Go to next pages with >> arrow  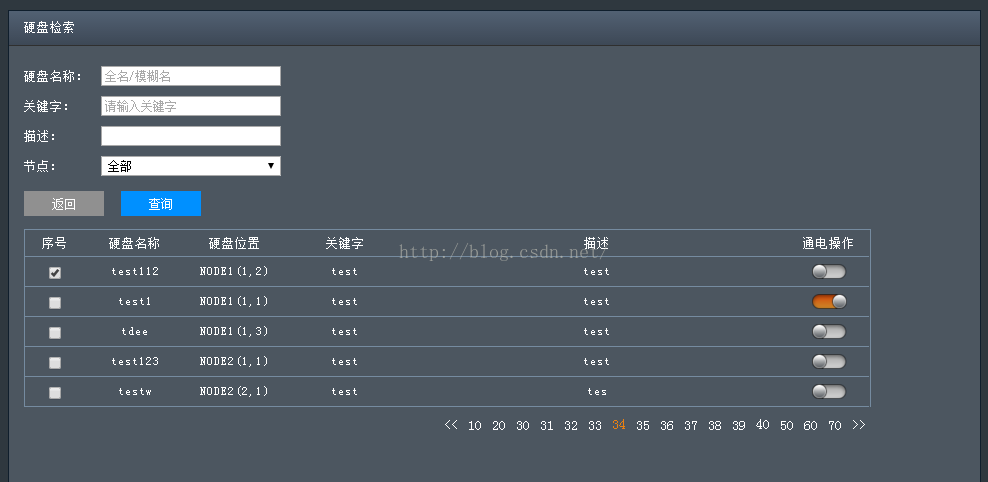(859, 425)
